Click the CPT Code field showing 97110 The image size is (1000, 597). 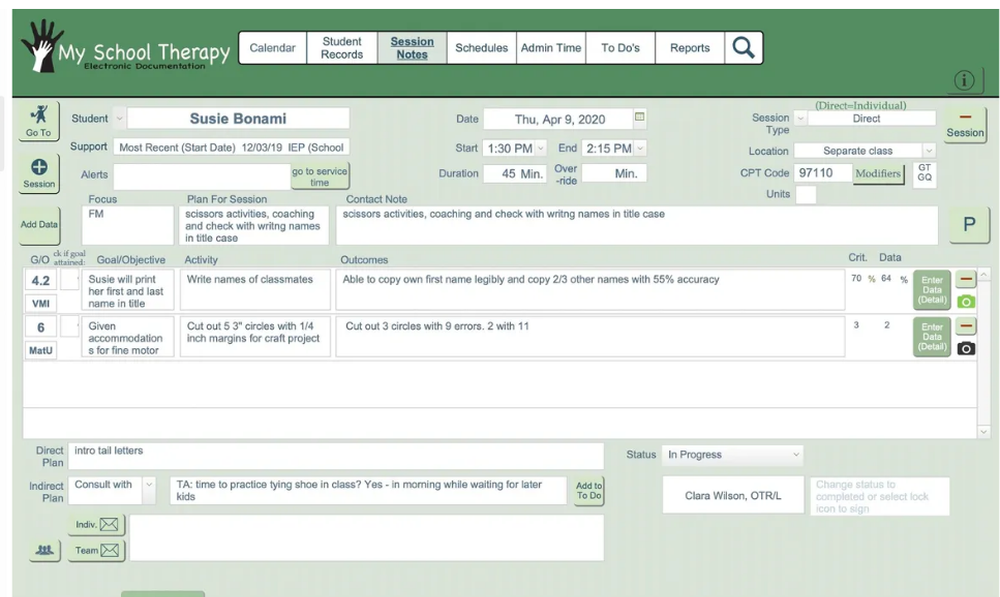tap(823, 173)
